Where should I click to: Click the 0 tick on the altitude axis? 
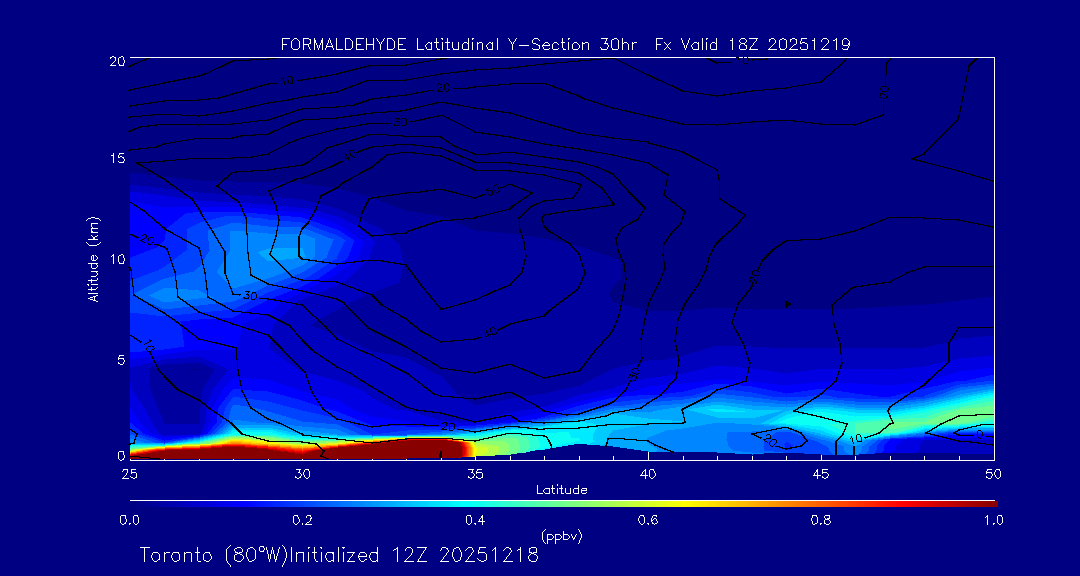121,455
